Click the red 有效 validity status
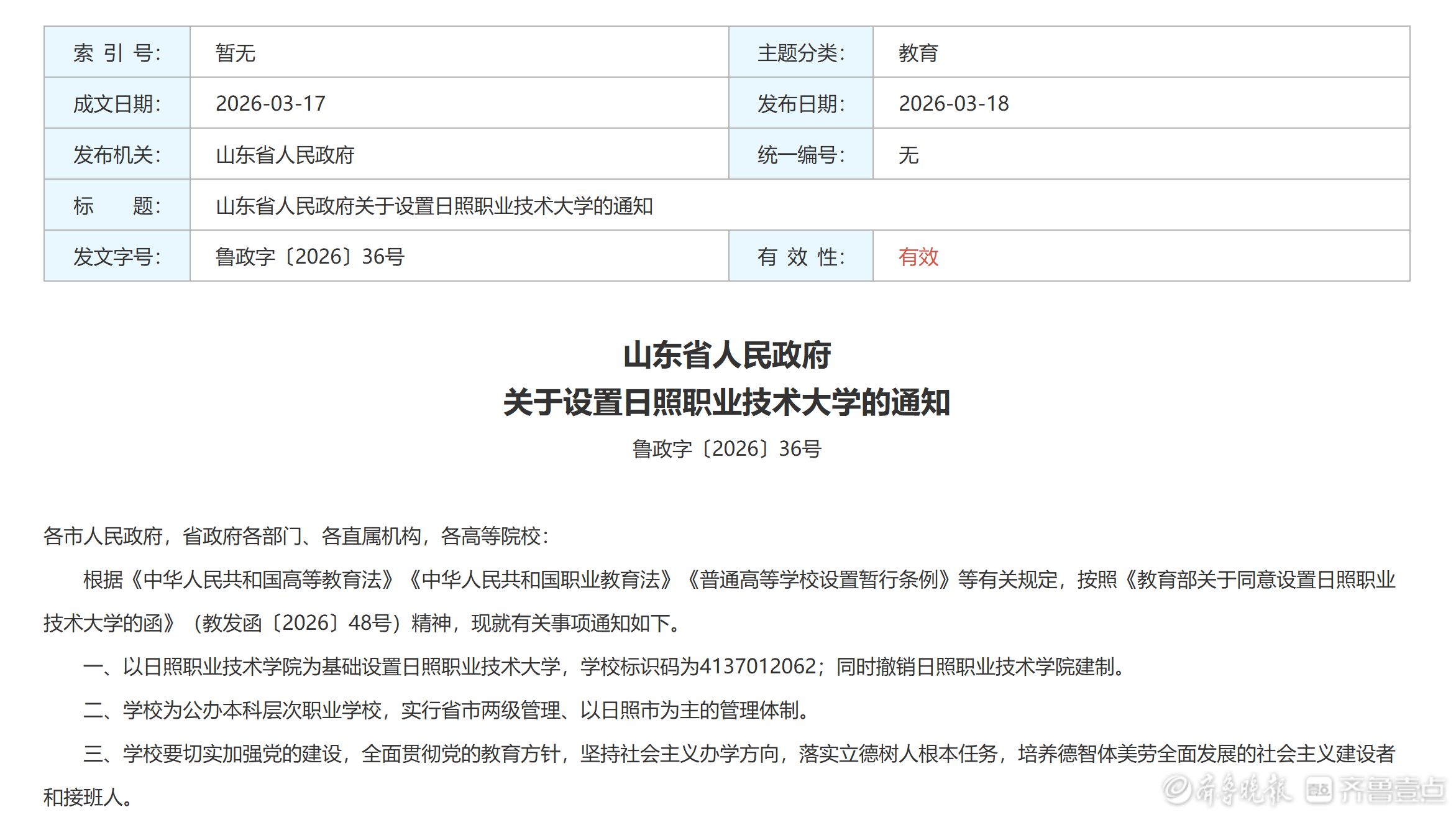1456x817 pixels. click(918, 256)
